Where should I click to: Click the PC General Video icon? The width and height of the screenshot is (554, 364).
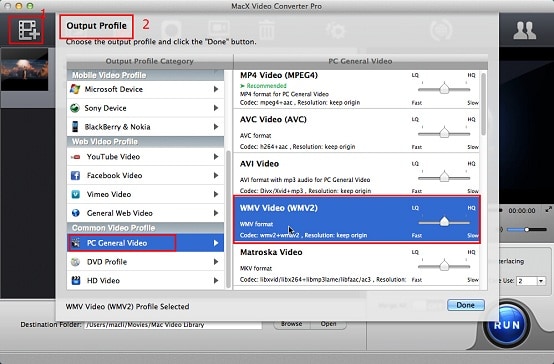(76, 243)
